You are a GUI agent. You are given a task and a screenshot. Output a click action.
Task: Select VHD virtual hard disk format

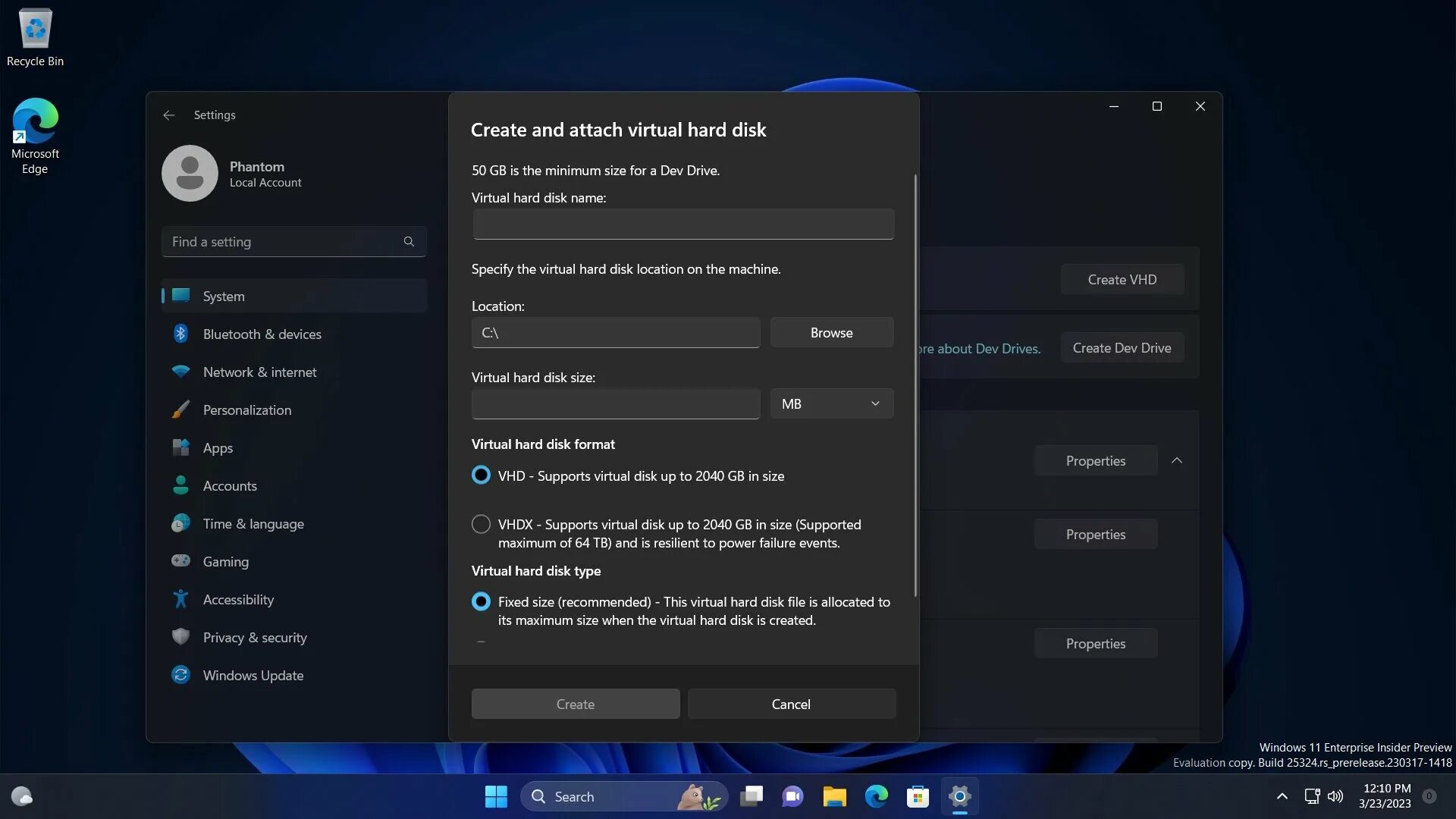click(x=481, y=475)
